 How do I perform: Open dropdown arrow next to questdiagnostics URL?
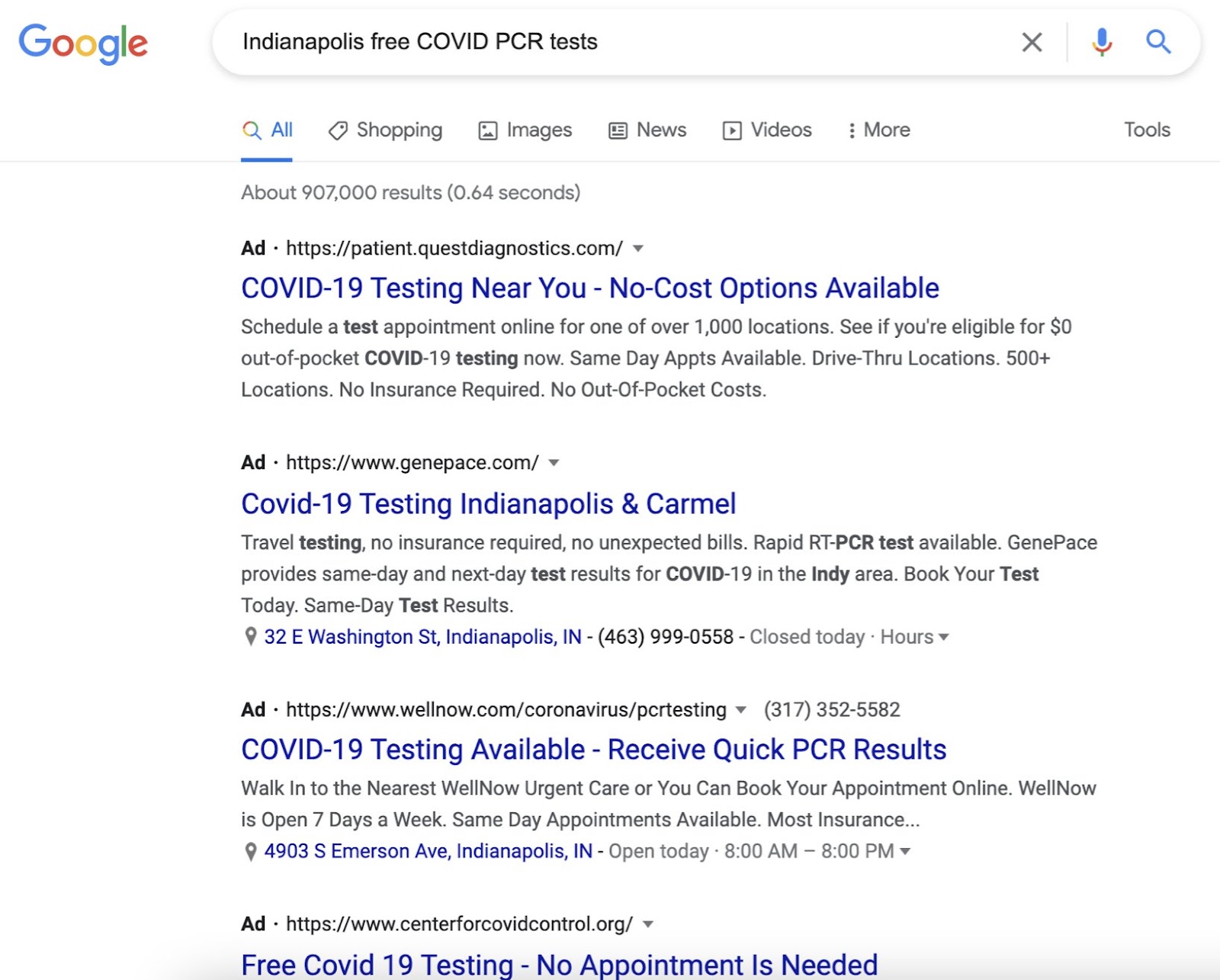click(x=638, y=249)
